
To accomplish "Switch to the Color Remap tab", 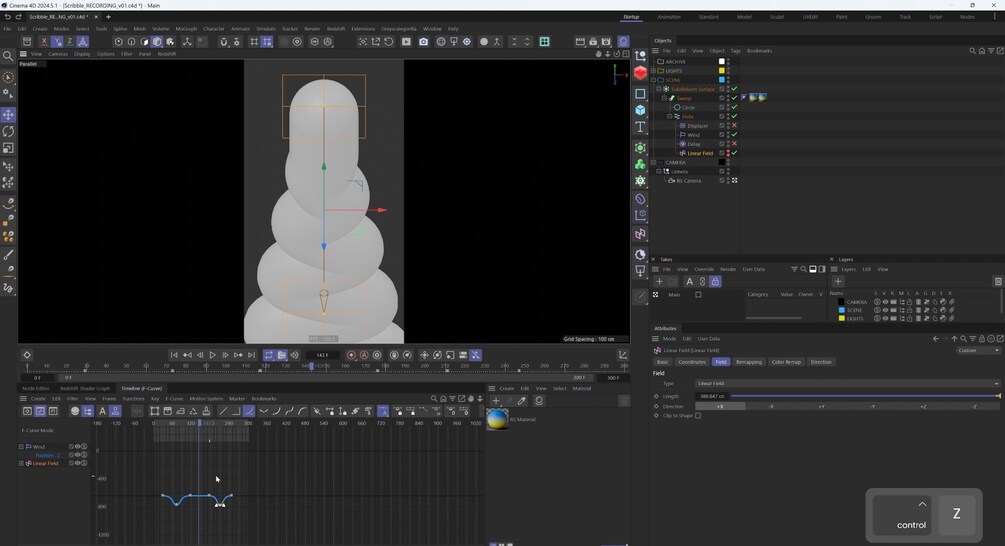I will (786, 362).
